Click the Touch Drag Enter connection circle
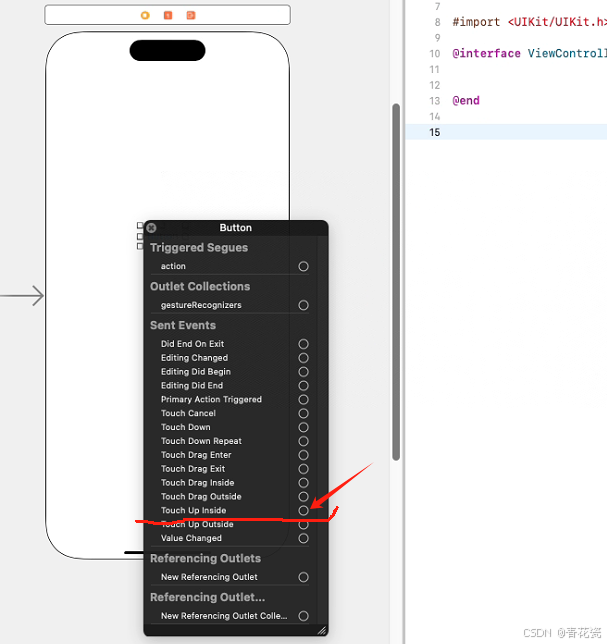This screenshot has height=644, width=607. (x=304, y=455)
